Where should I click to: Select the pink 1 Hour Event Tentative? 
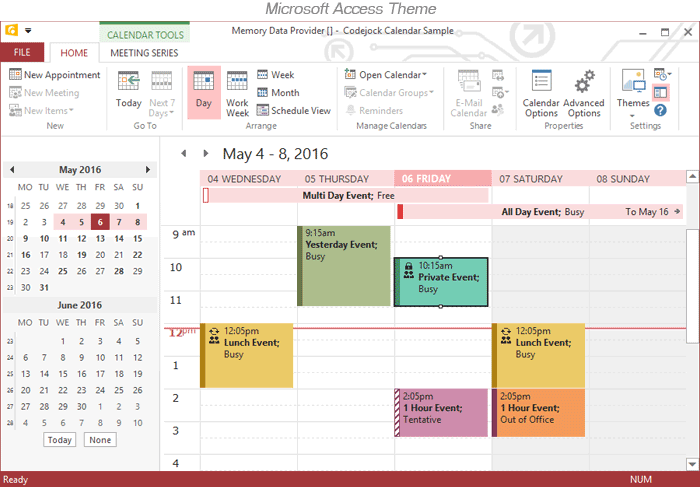(441, 412)
